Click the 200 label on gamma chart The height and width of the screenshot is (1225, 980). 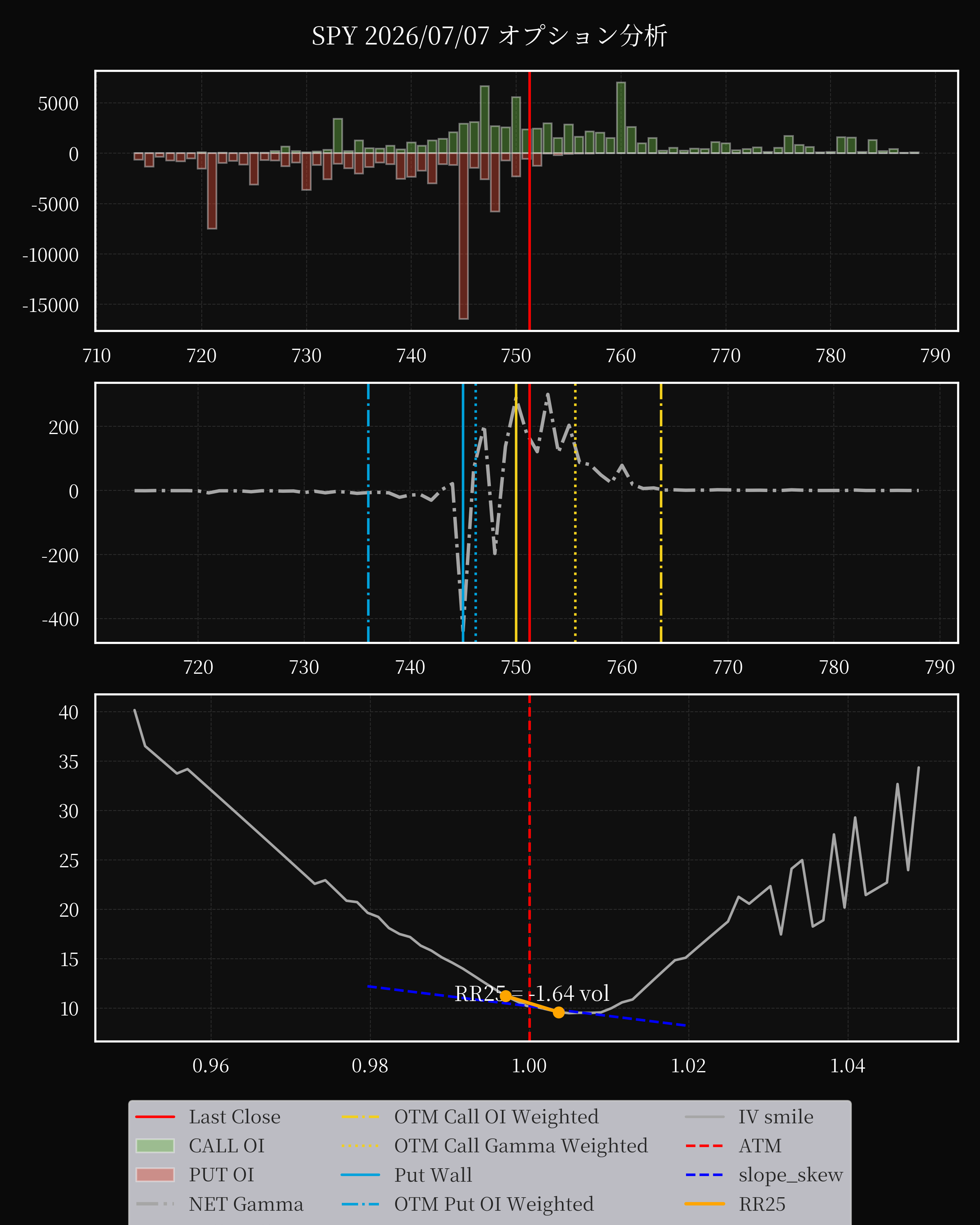click(x=64, y=427)
